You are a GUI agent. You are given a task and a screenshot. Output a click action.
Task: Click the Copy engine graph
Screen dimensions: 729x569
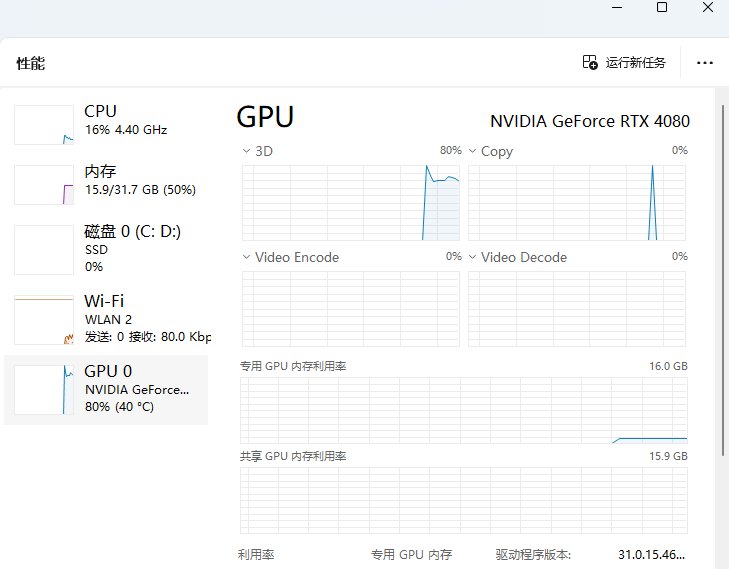click(x=577, y=203)
